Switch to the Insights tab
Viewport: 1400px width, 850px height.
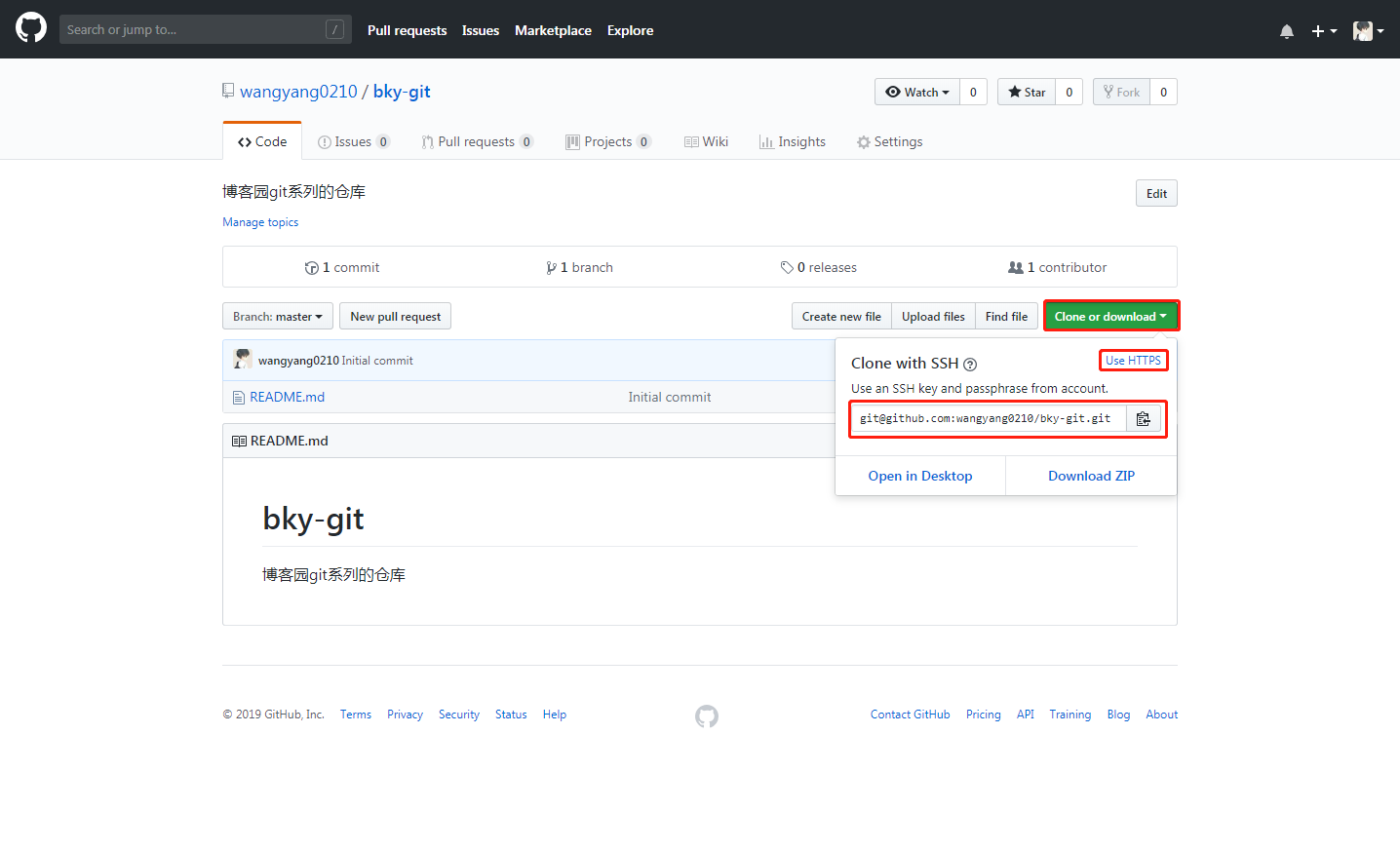(793, 141)
